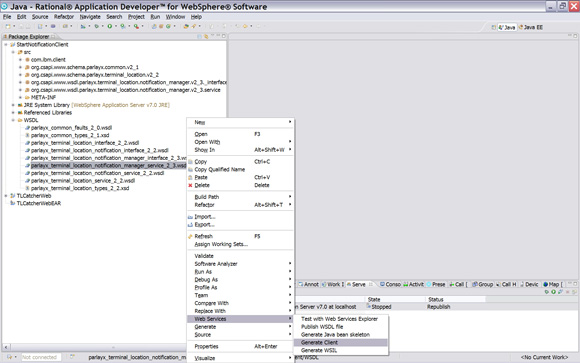Choose Properties in context menu
The height and width of the screenshot is (363, 580).
240,346
